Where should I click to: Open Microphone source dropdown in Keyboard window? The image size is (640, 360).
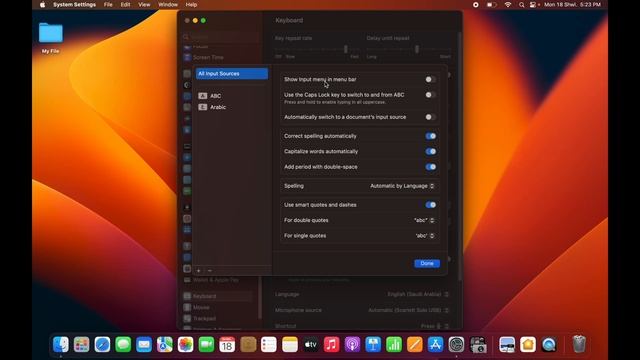pyautogui.click(x=408, y=310)
